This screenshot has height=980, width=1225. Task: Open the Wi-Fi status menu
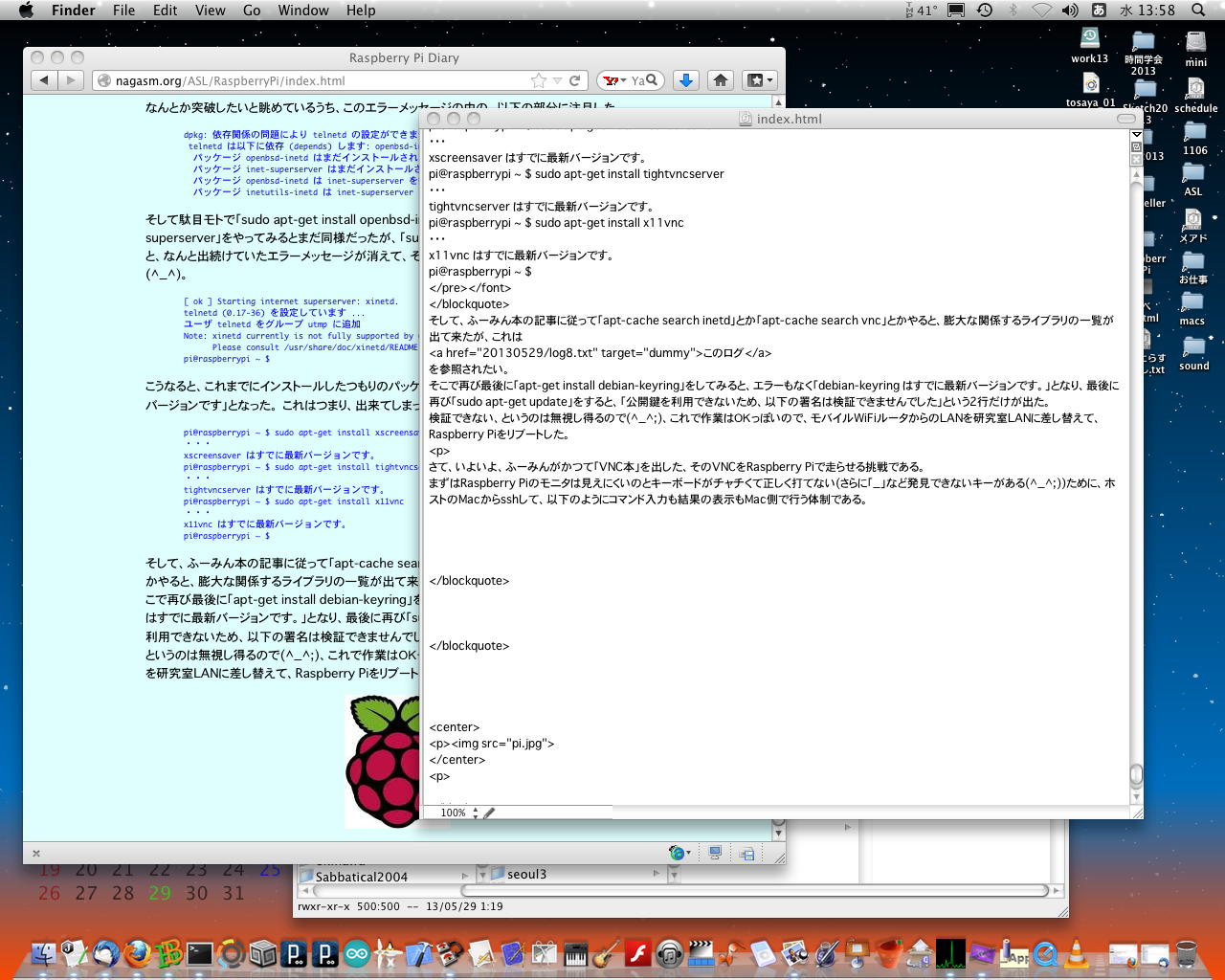[1041, 11]
